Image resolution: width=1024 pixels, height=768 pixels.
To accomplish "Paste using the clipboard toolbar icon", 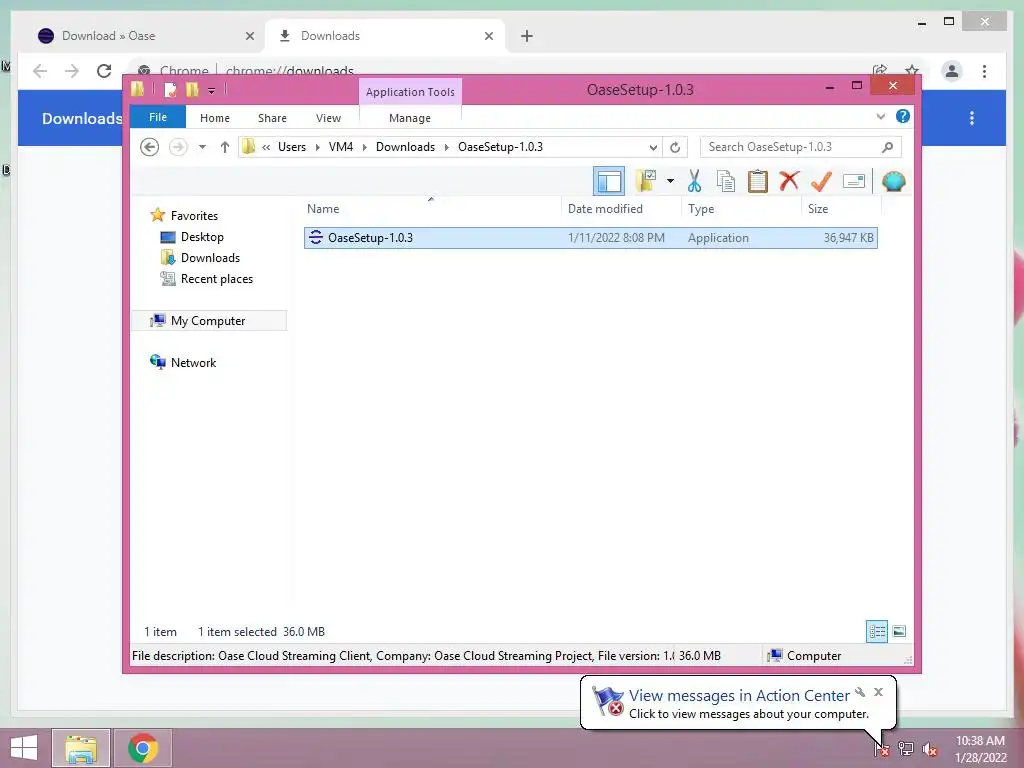I will (758, 181).
